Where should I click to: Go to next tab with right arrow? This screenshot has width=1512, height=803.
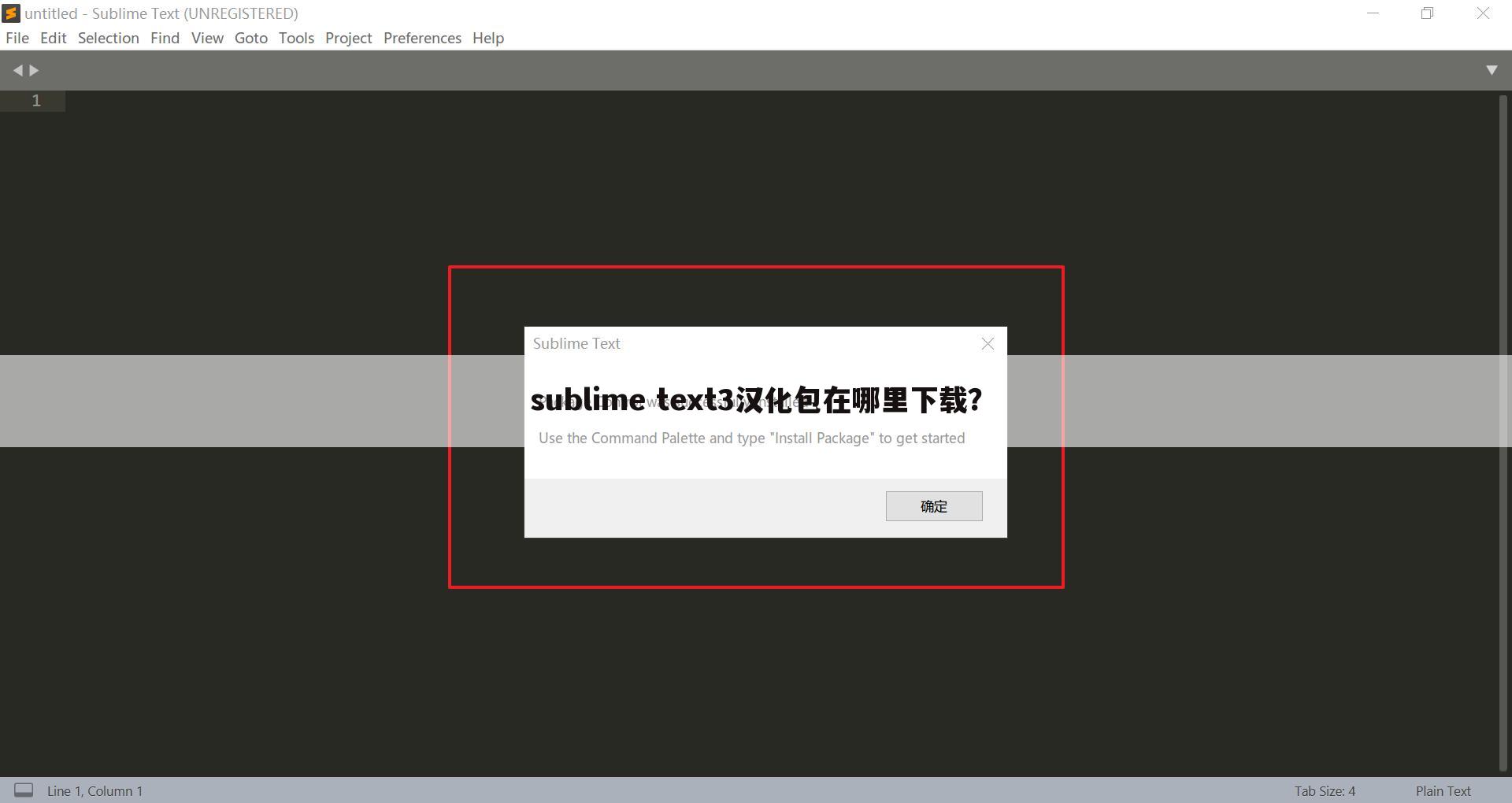point(34,70)
